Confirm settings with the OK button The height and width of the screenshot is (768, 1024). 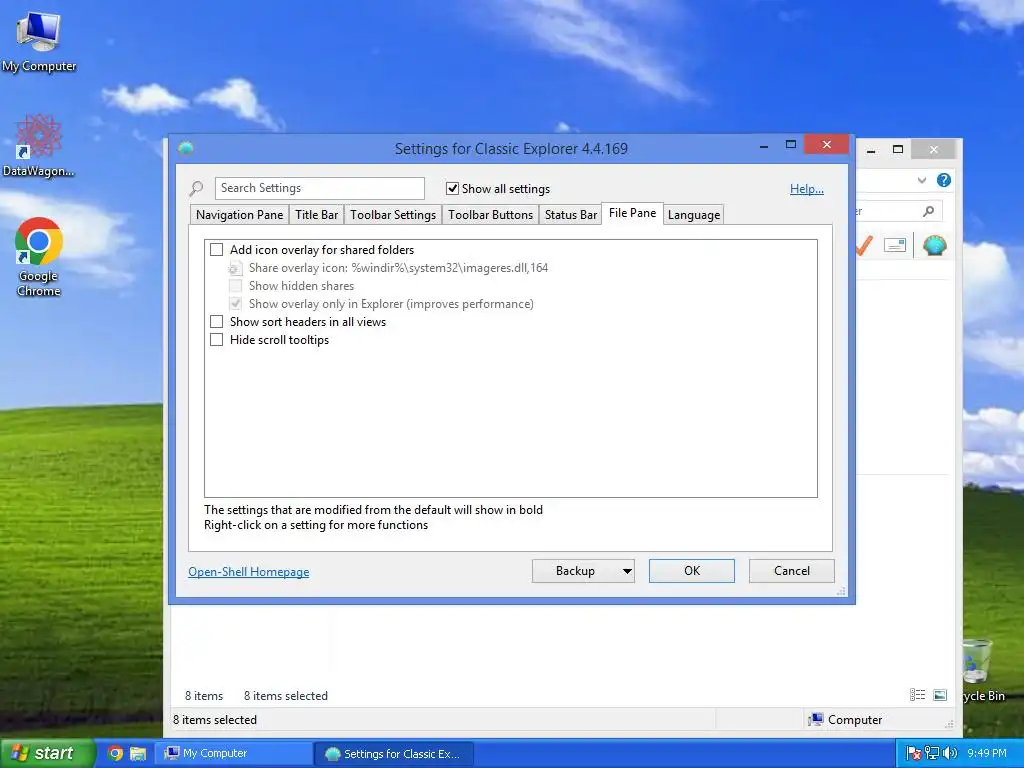tap(692, 571)
